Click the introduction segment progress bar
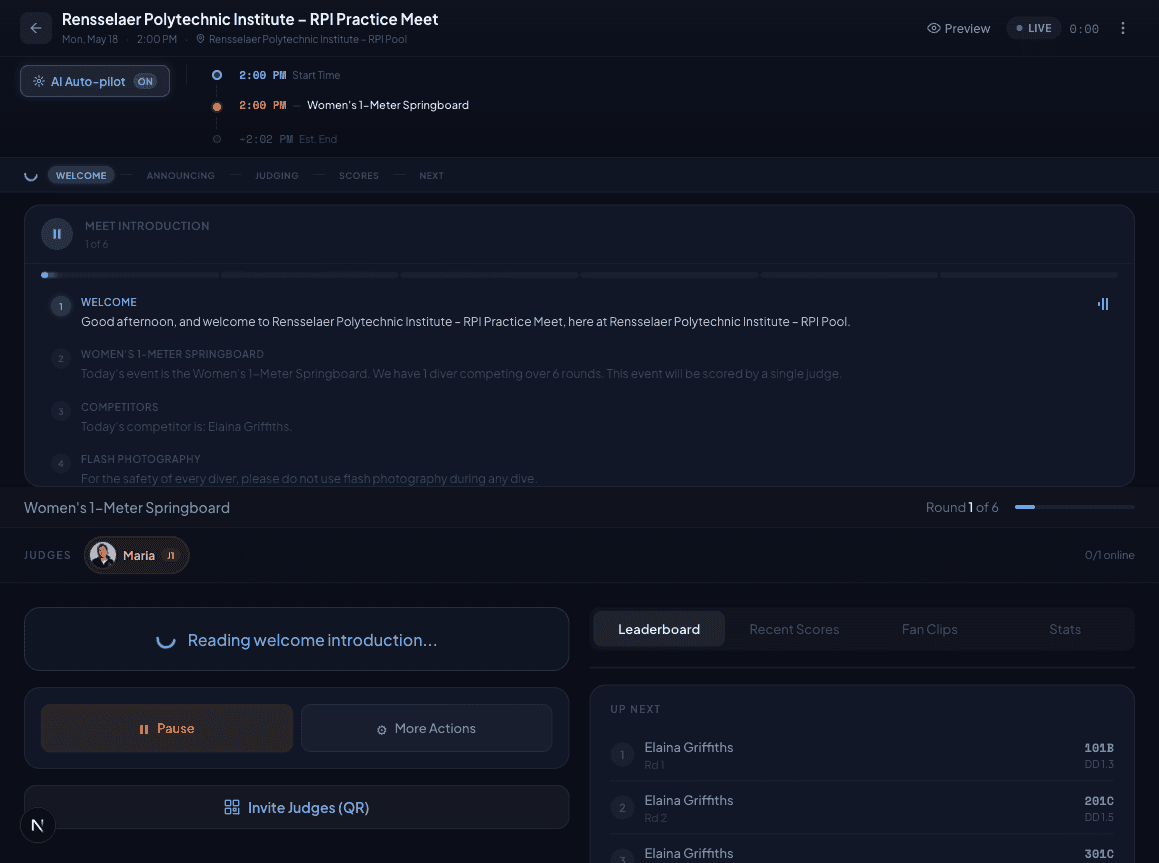The width and height of the screenshot is (1159, 863). 580,275
